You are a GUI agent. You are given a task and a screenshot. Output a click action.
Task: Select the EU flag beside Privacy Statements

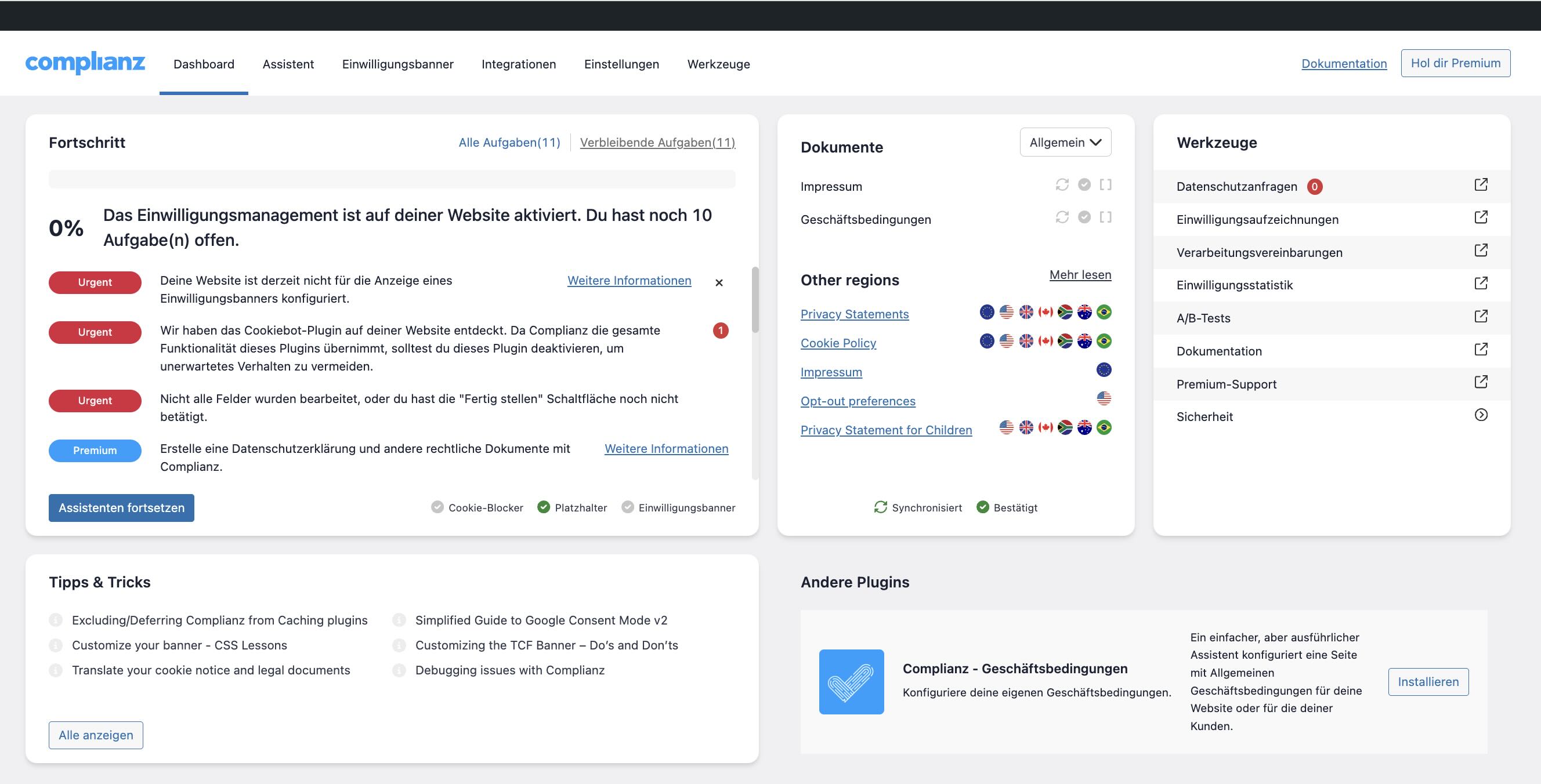(986, 311)
